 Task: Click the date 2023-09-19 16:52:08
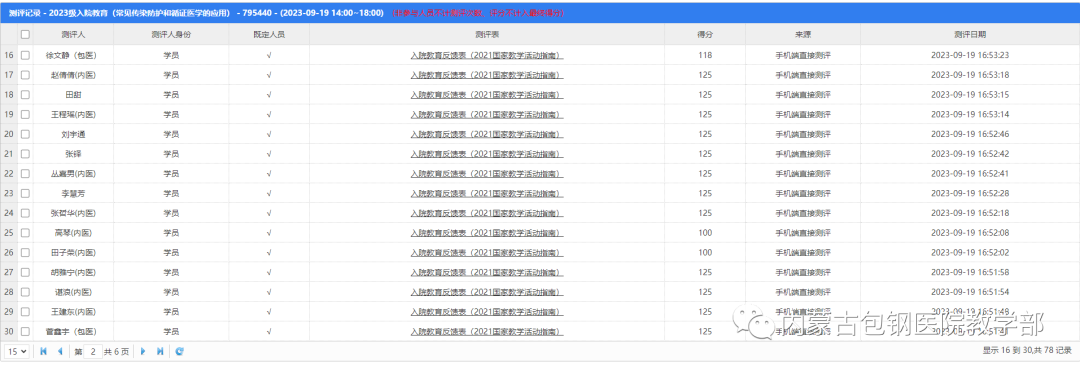pos(970,233)
